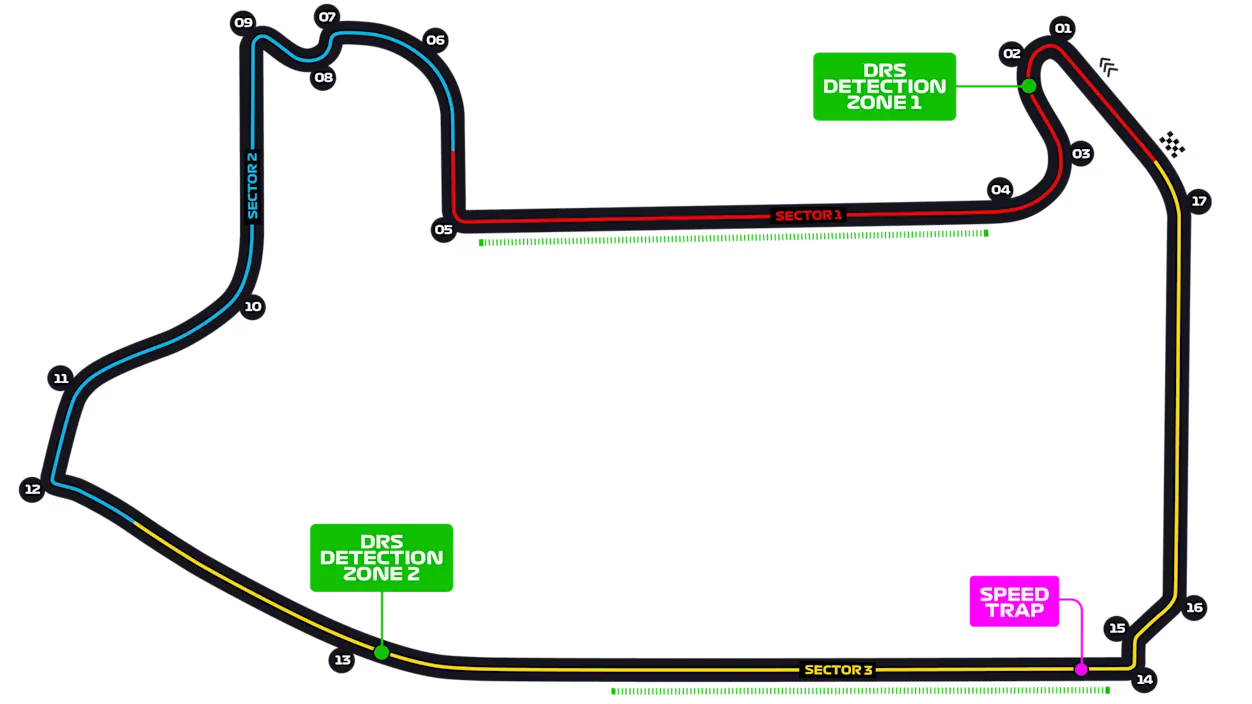
Task: Click the SECTOR 2 text on track
Action: point(252,185)
